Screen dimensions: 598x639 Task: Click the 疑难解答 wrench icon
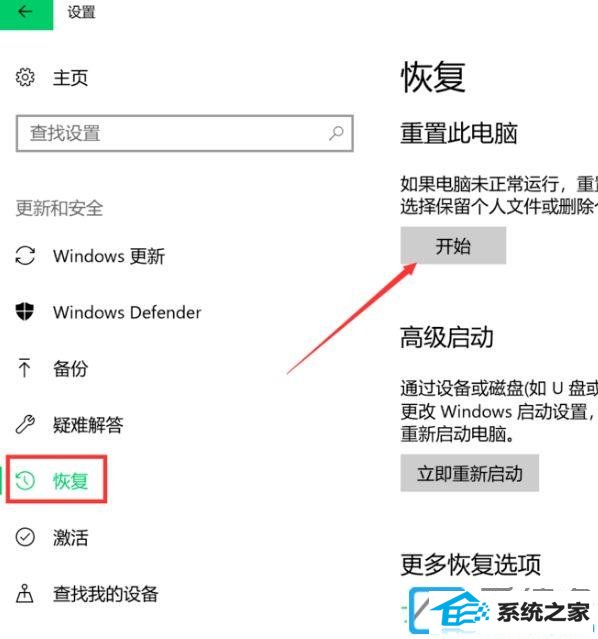pos(25,424)
